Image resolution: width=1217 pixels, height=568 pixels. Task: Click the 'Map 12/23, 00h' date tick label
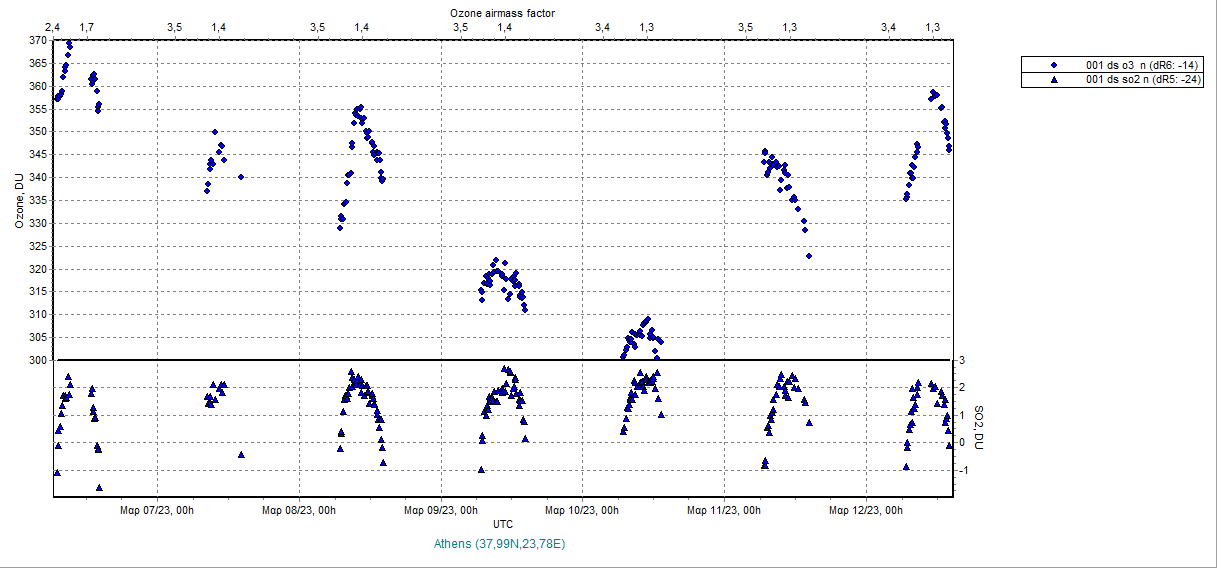click(x=866, y=510)
